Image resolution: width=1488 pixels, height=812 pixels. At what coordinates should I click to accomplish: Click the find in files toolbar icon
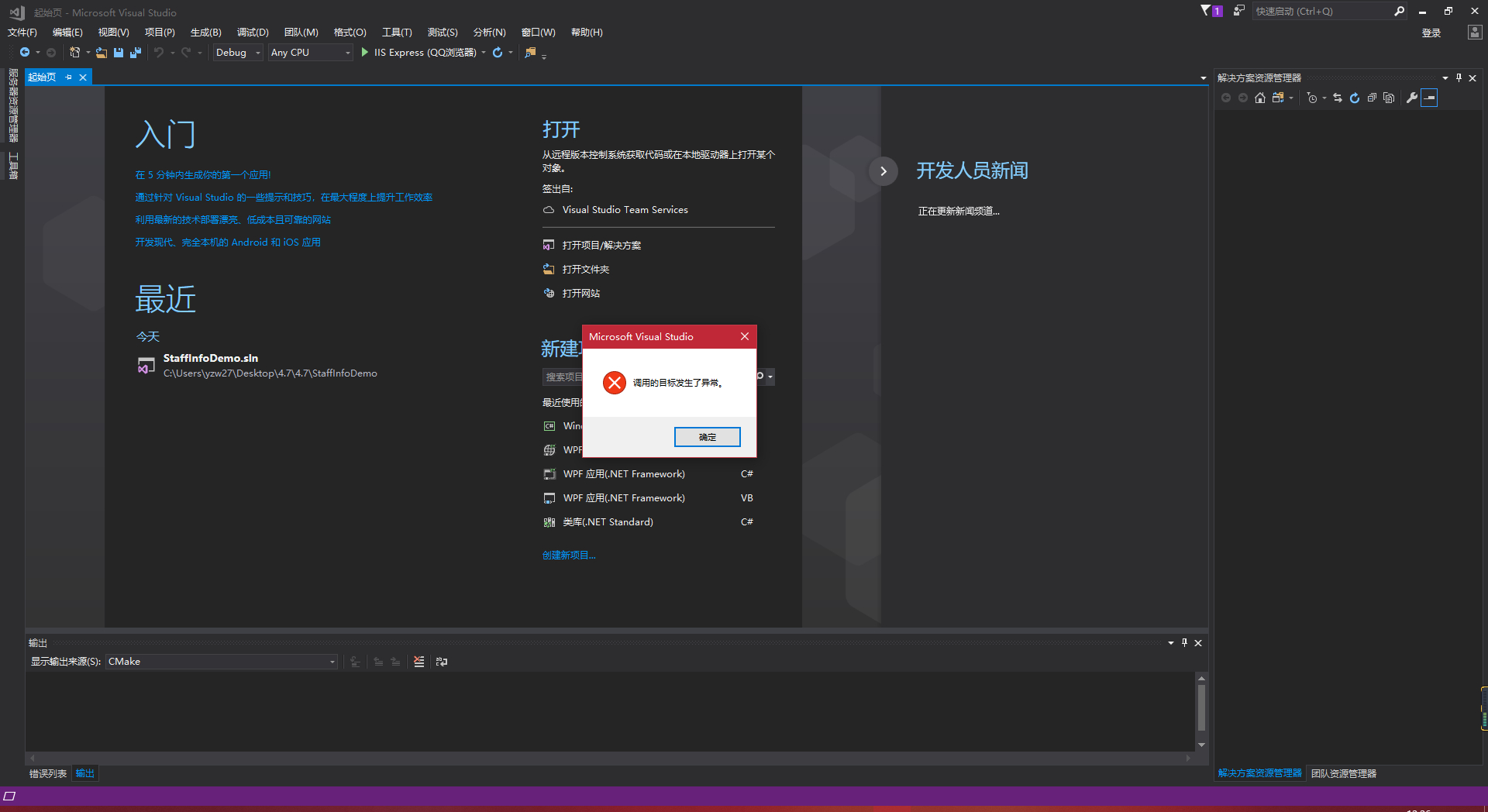coord(531,53)
